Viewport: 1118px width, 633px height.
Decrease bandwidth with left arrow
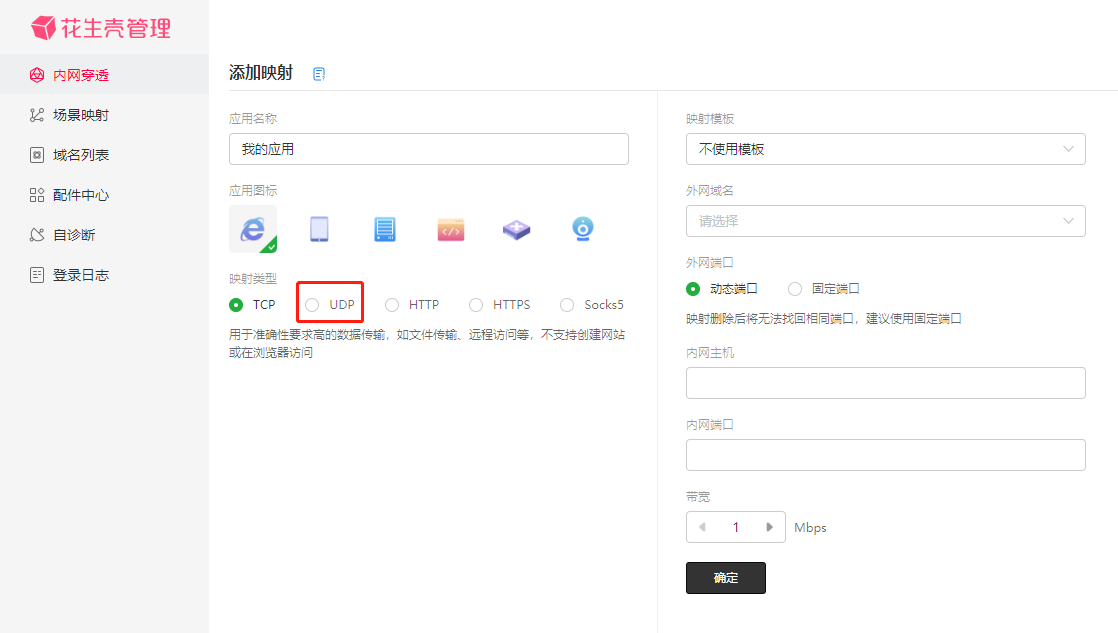coord(702,527)
